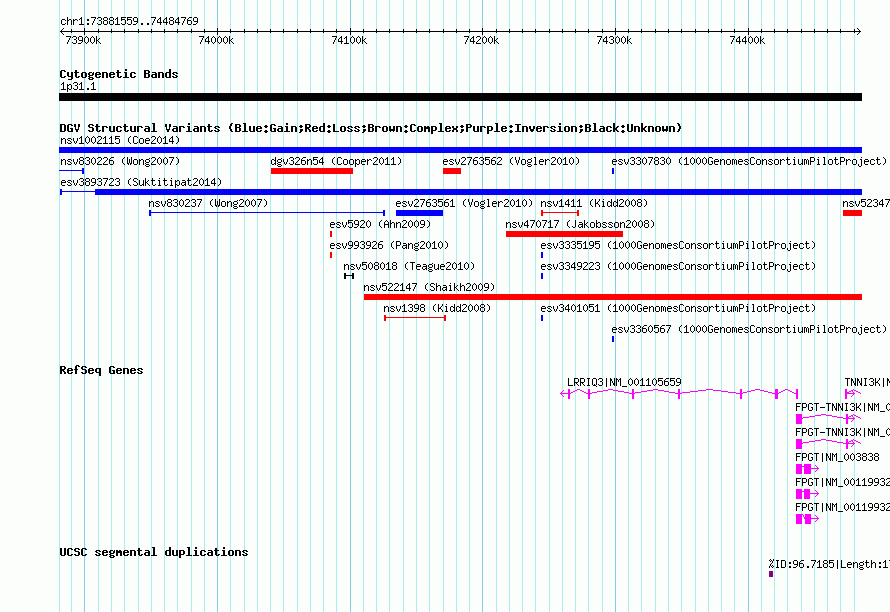Screen dimensions: 890x612
Task: Open variant esv3307830 label
Action: click(x=749, y=161)
